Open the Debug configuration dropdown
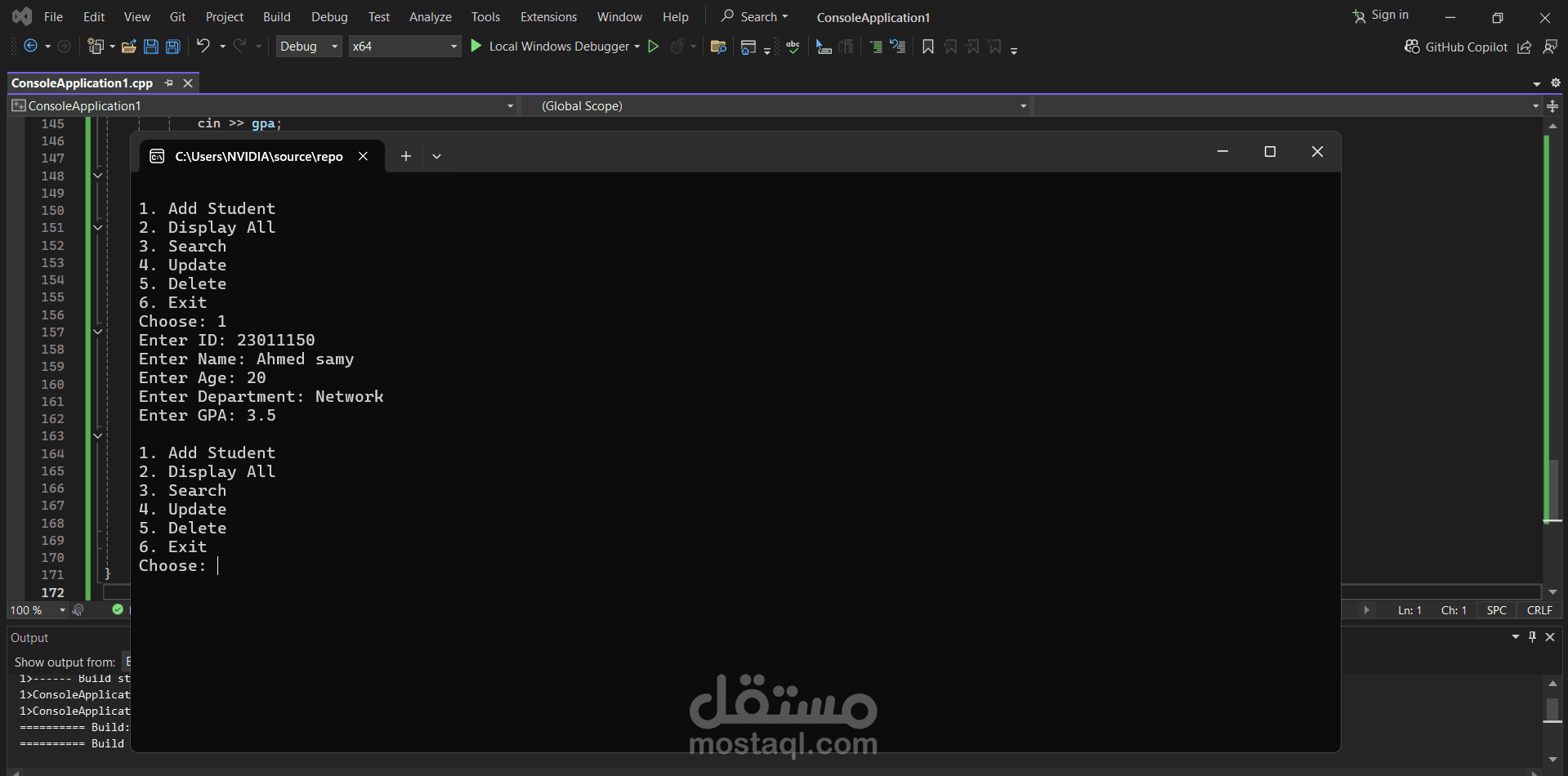Image resolution: width=1568 pixels, height=776 pixels. coord(309,47)
